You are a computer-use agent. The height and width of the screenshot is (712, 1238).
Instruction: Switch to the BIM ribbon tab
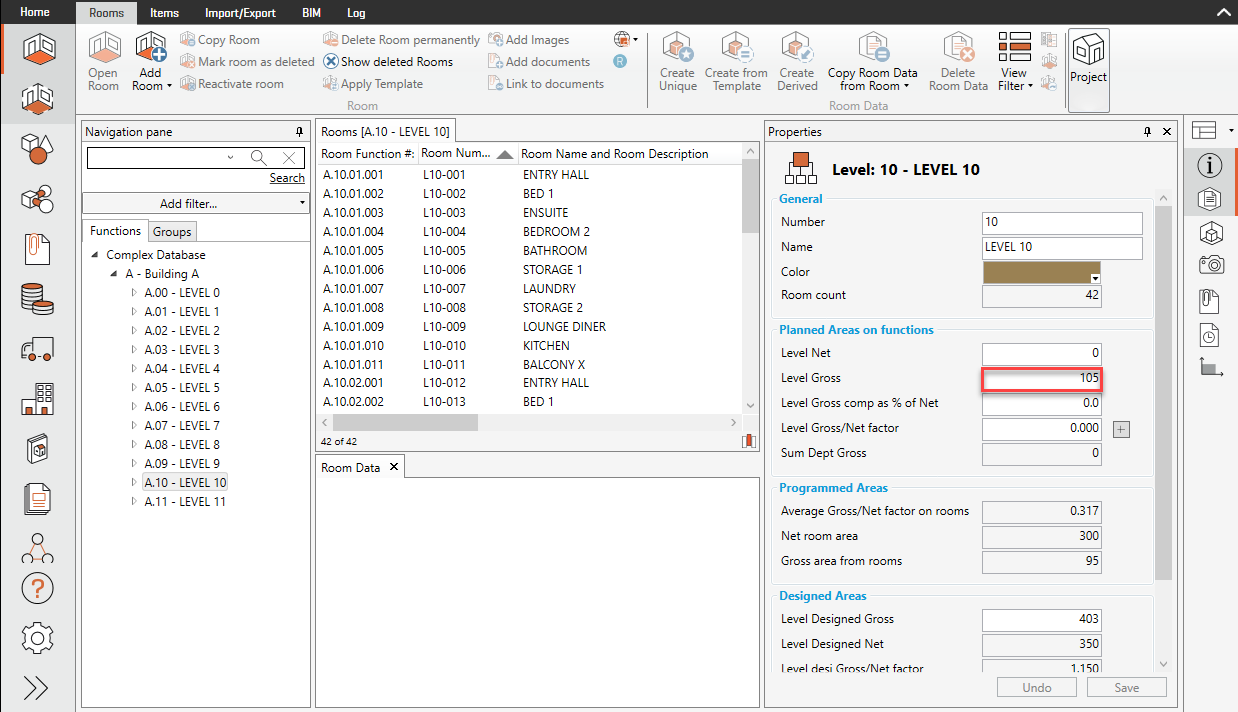click(311, 13)
